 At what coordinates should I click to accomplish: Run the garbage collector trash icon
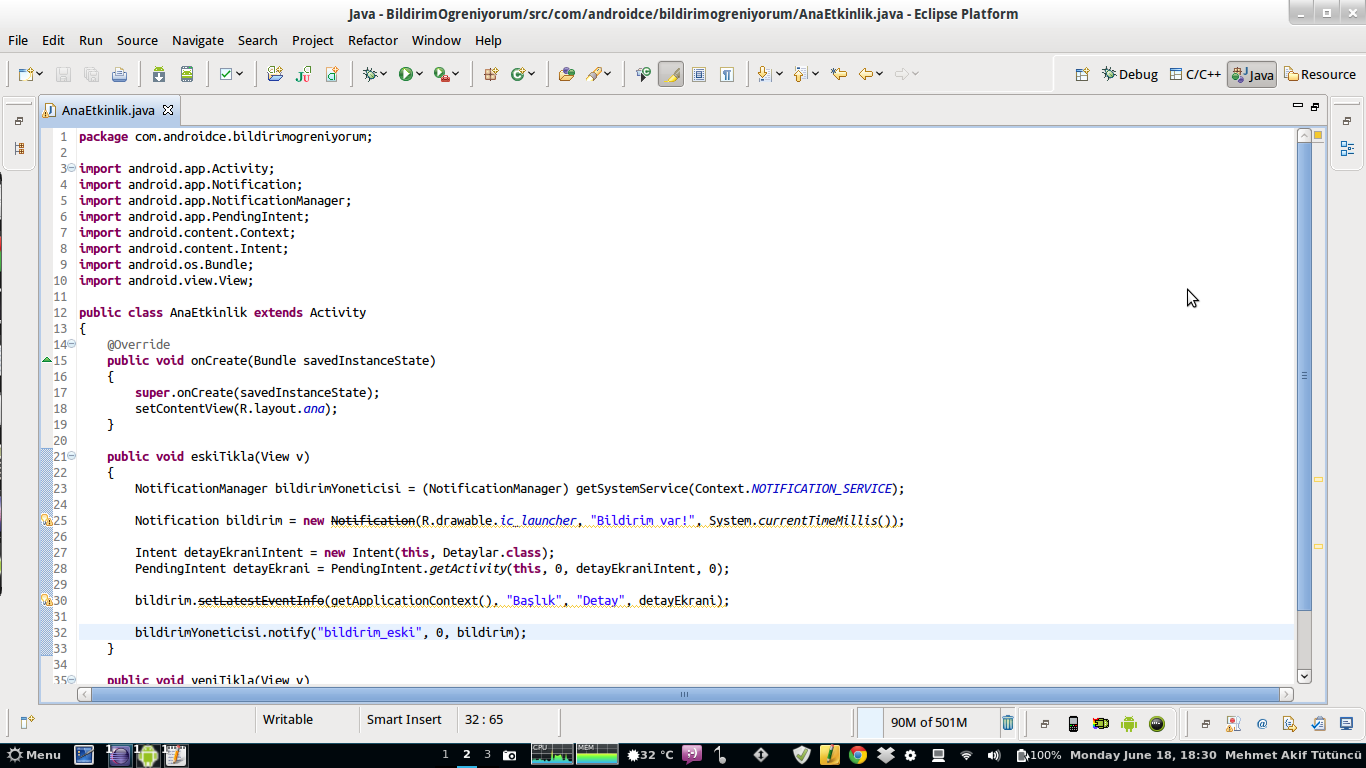pos(1008,722)
